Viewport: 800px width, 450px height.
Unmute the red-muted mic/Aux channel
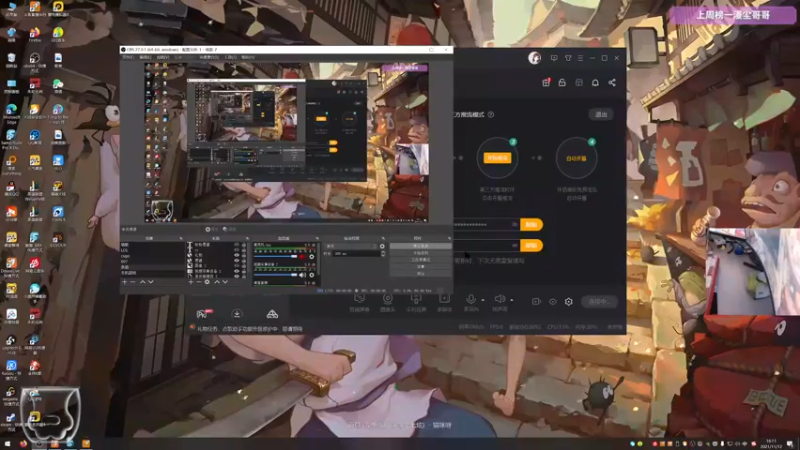pos(303,257)
